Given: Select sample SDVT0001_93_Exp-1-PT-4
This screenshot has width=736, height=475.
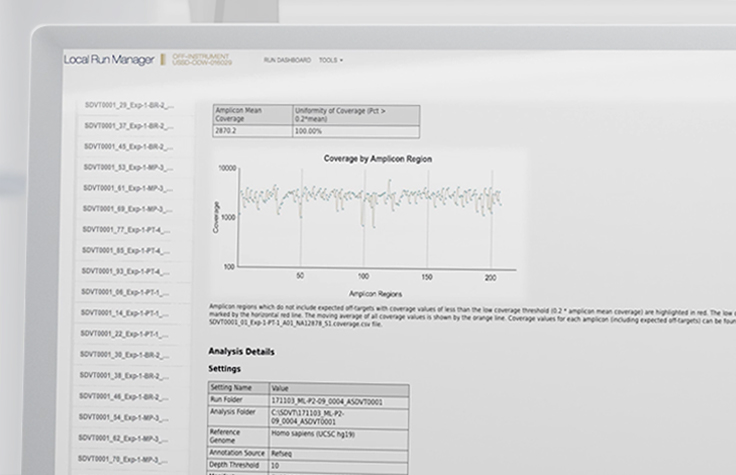Looking at the screenshot, I should 128,271.
